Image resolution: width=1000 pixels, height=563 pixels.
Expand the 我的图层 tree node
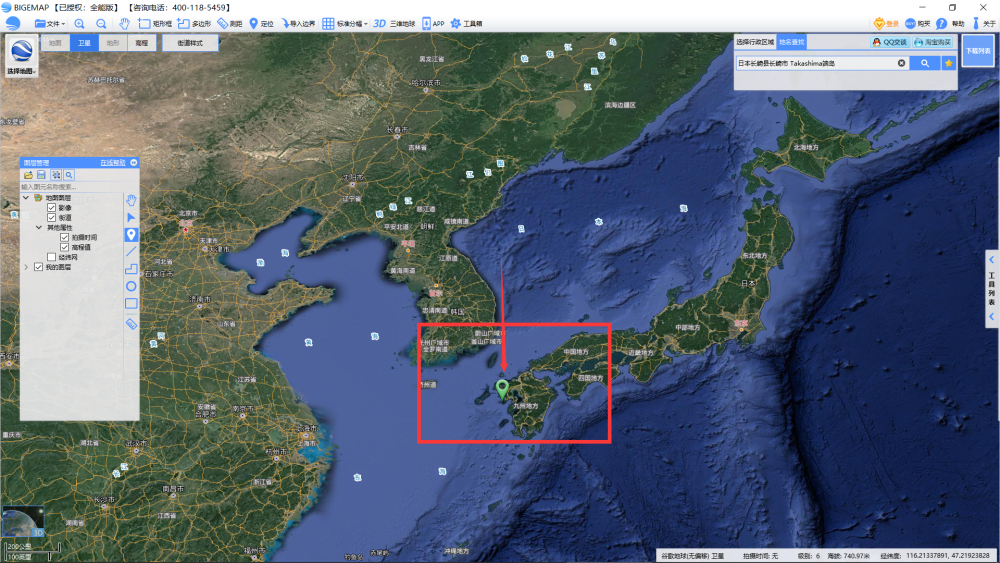26,267
